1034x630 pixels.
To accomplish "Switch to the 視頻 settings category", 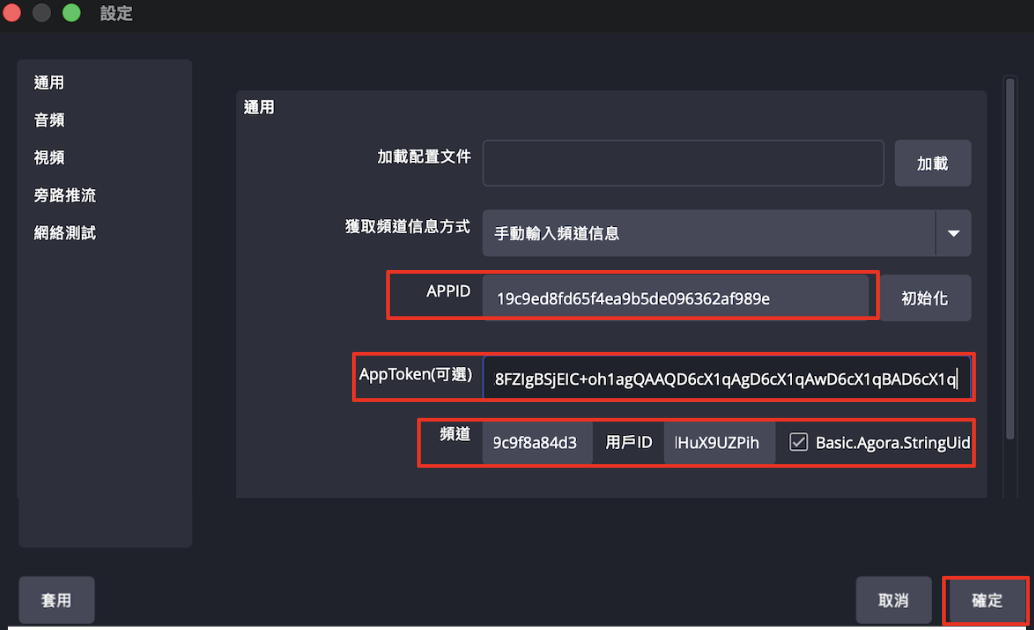I will 49,158.
